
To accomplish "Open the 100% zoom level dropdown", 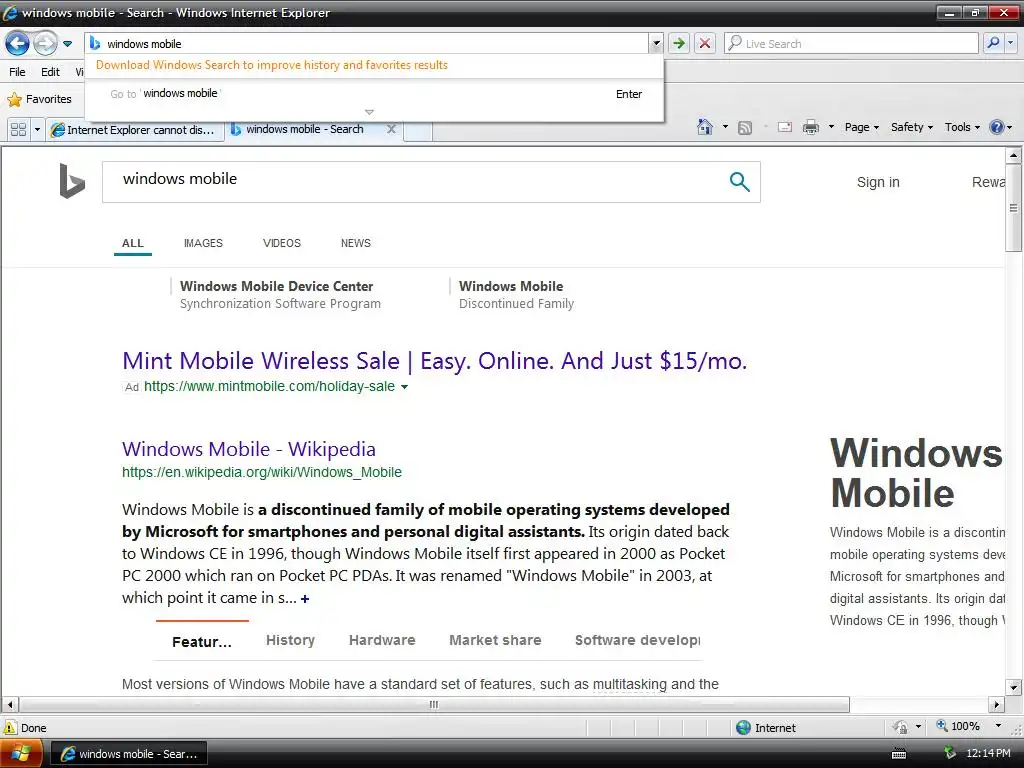I will [x=998, y=726].
